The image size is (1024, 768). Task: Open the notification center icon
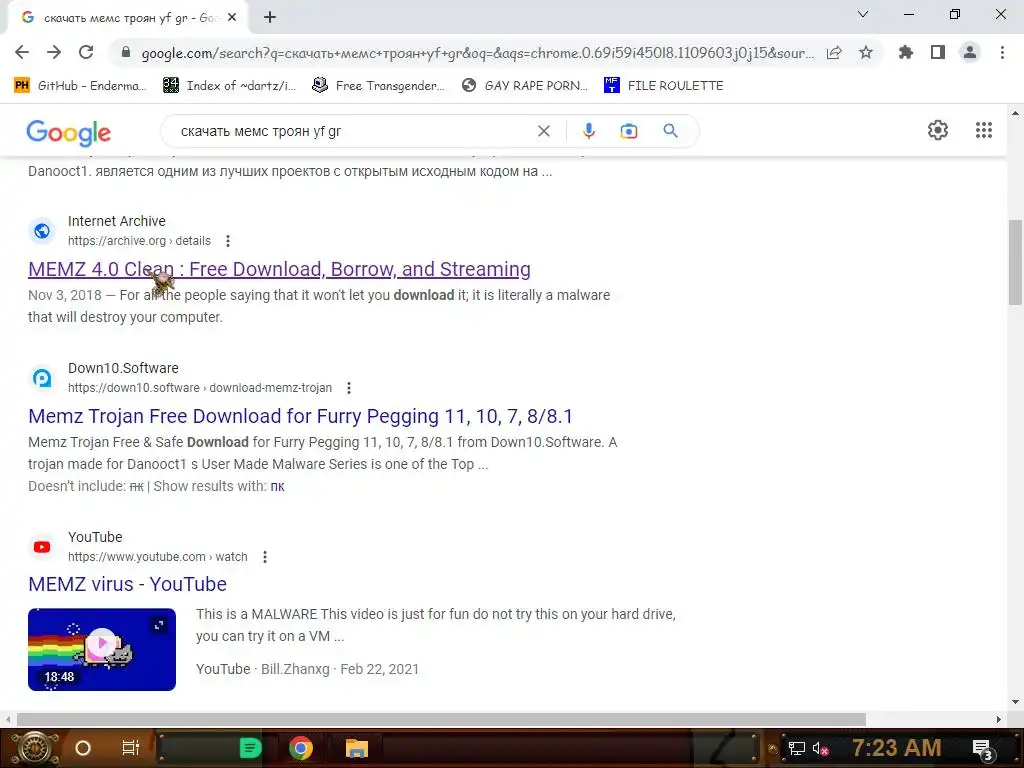983,749
